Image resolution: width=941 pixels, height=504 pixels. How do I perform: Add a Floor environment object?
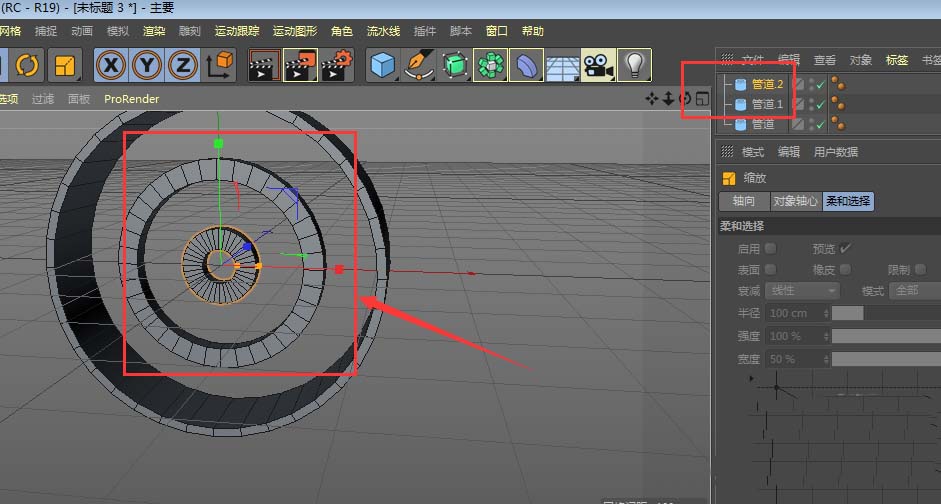click(x=562, y=65)
